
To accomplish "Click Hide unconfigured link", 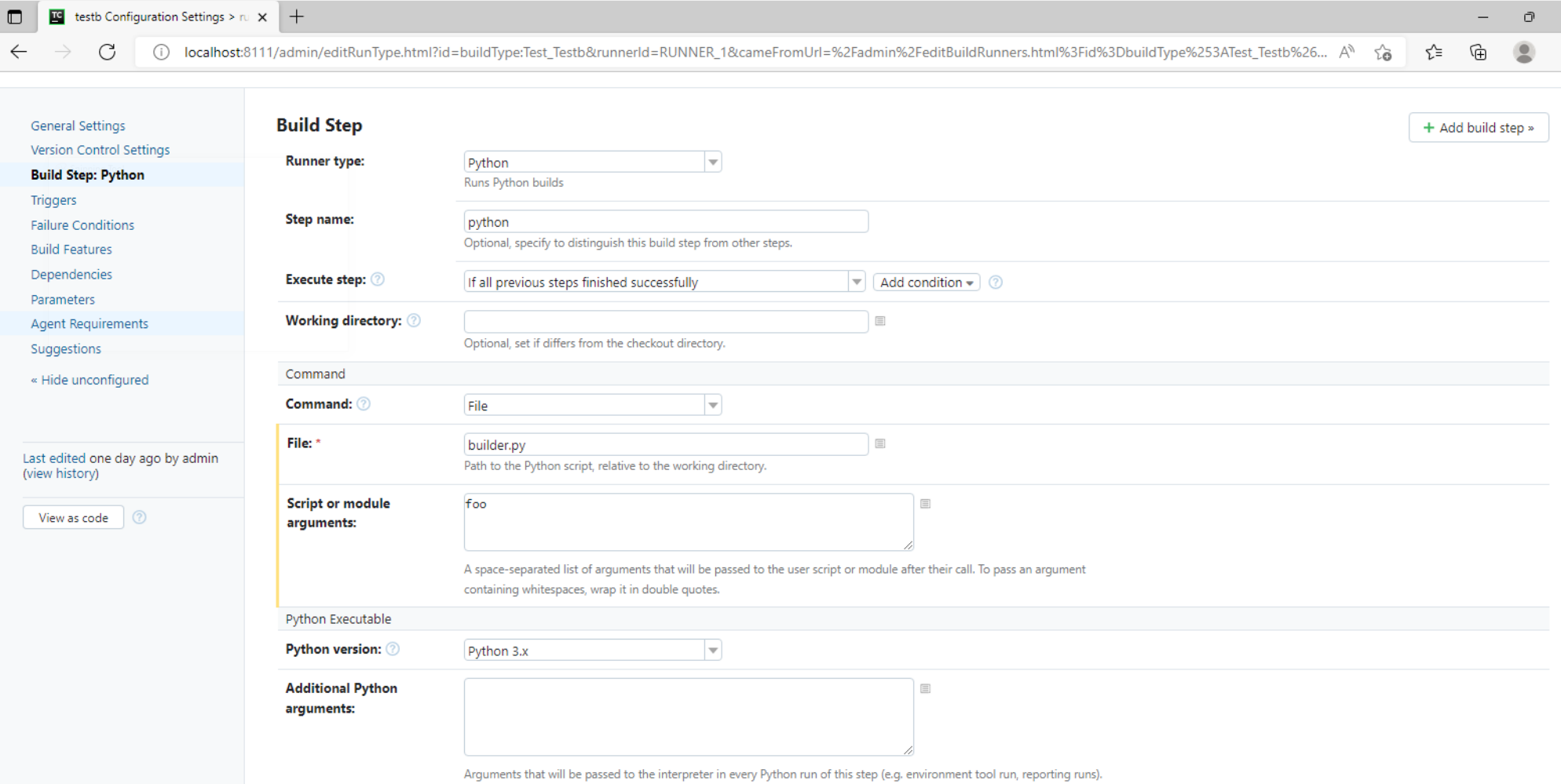I will [90, 380].
